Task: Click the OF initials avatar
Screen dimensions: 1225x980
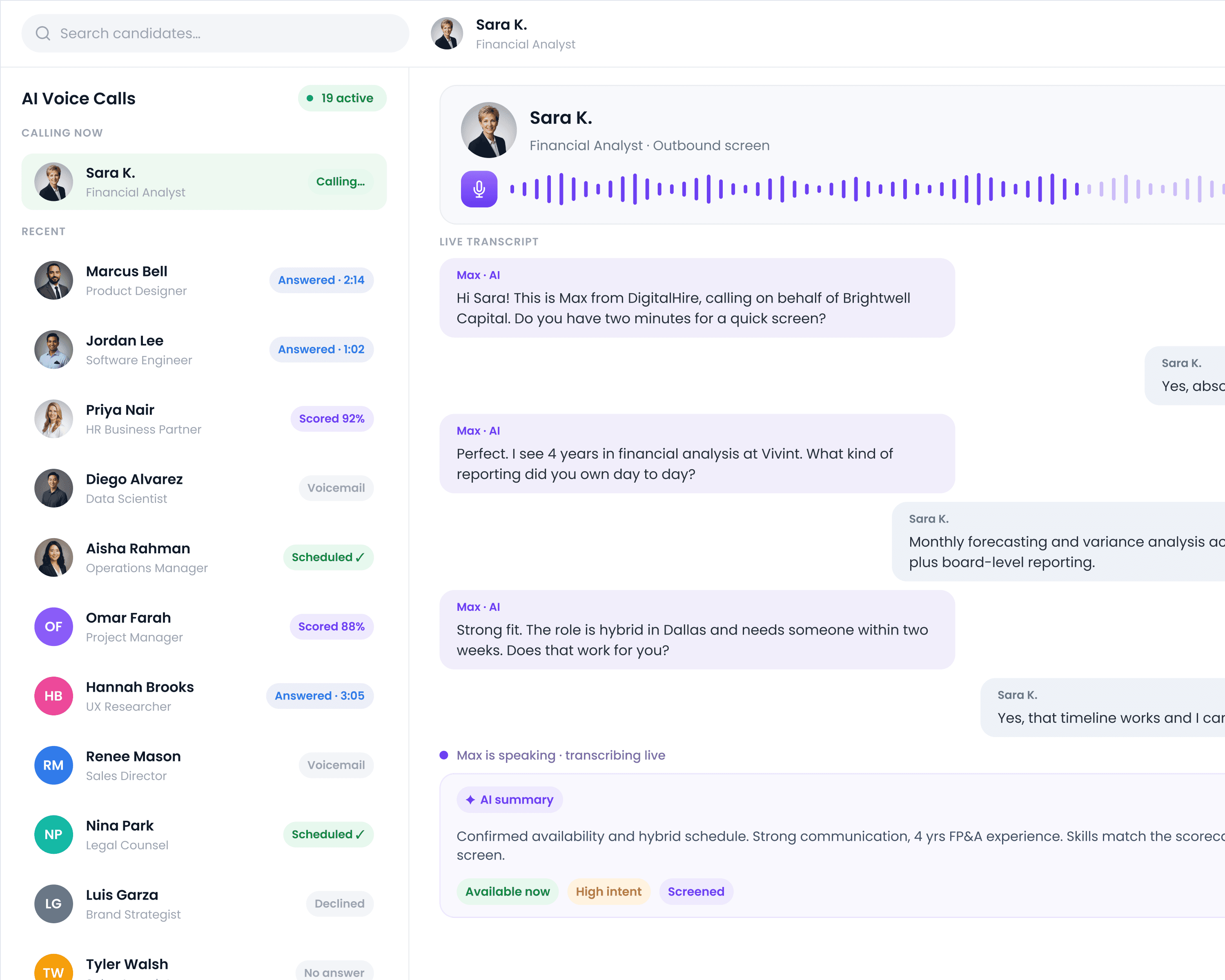Action: pyautogui.click(x=53, y=627)
